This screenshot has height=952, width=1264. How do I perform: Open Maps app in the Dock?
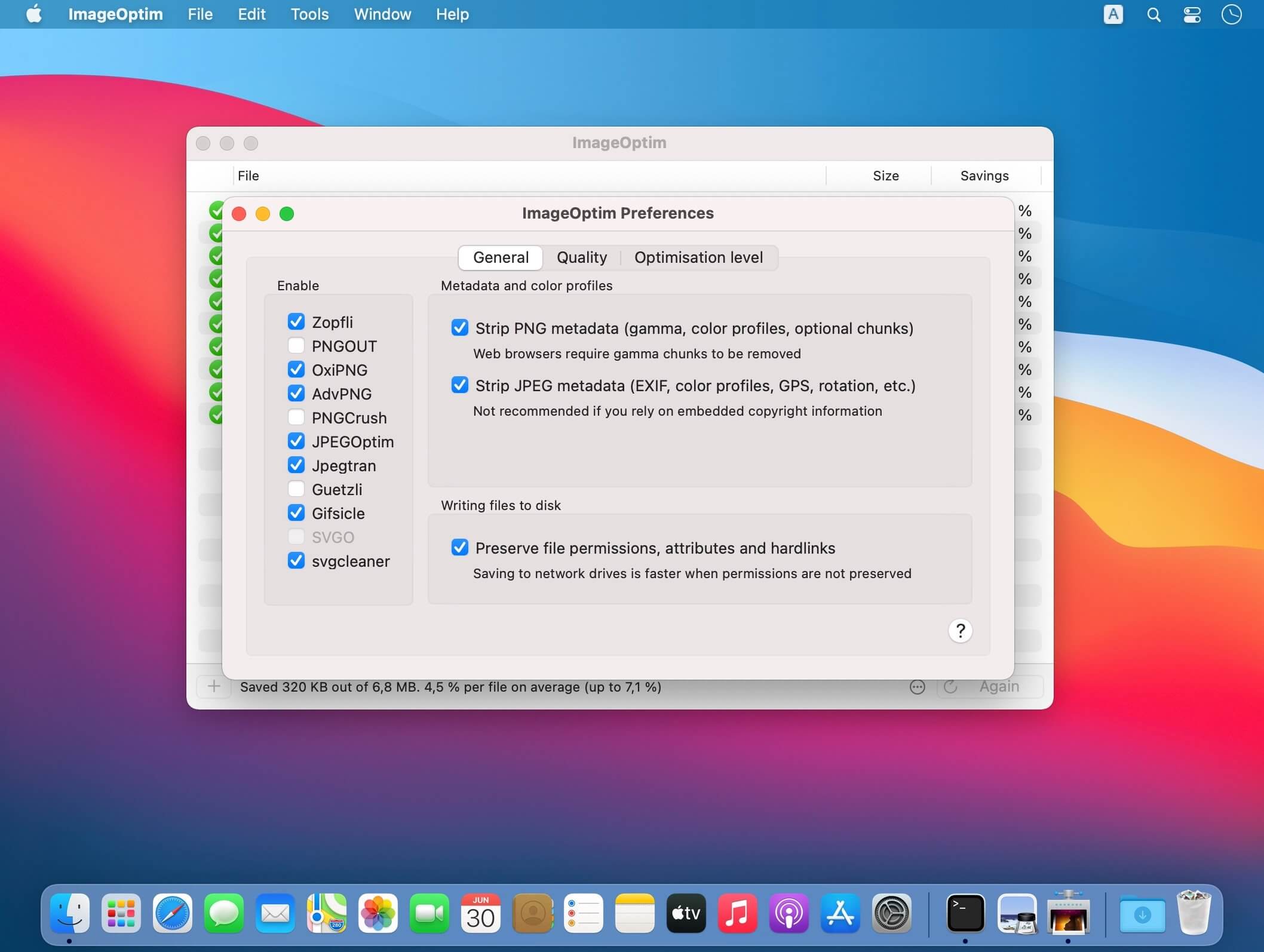327,913
